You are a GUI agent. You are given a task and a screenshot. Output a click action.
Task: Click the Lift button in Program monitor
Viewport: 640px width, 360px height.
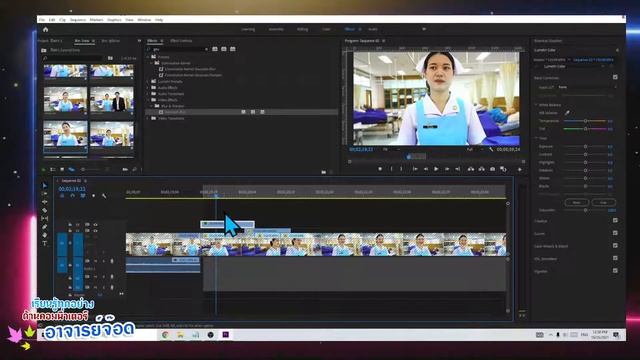pos(471,169)
